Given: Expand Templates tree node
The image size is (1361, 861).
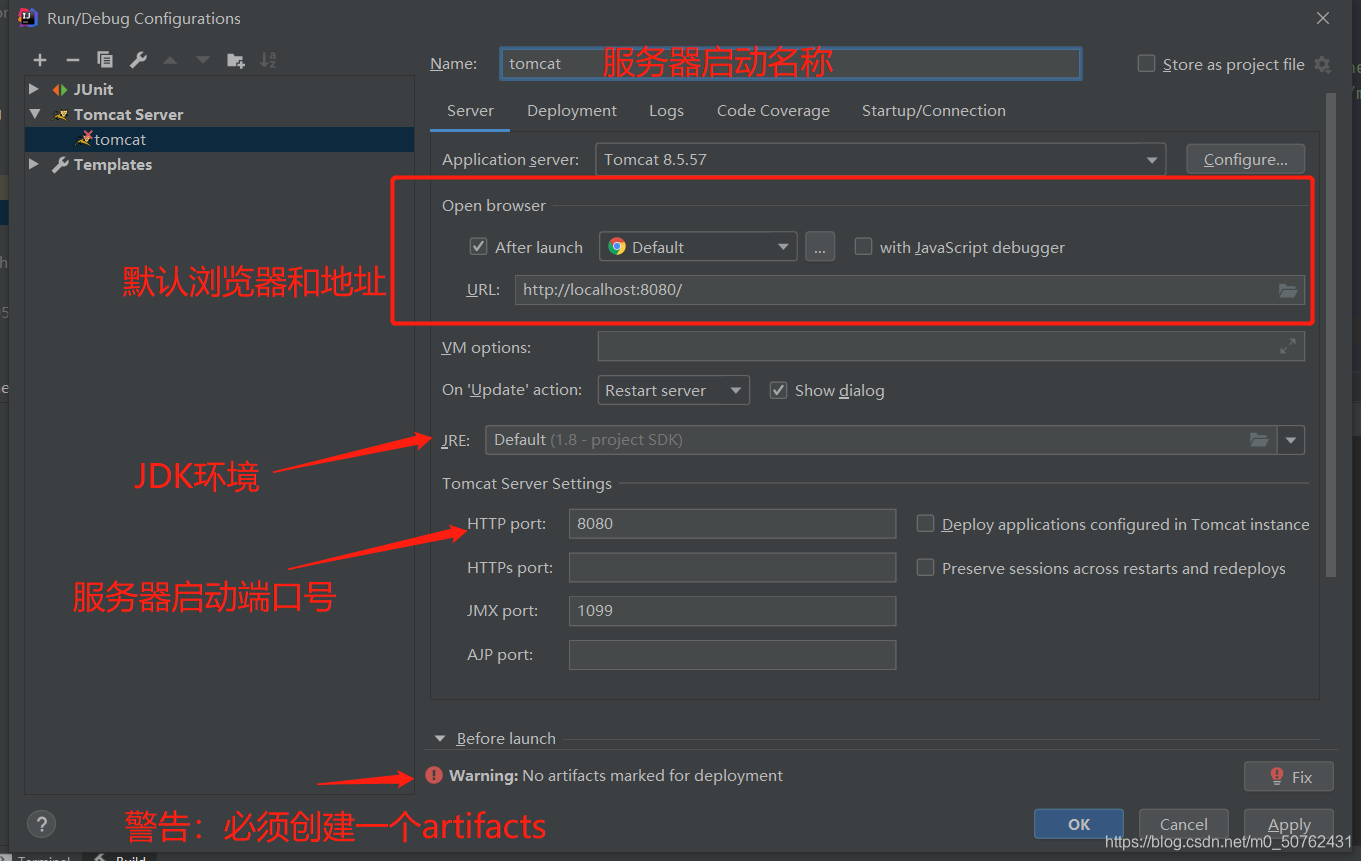Looking at the screenshot, I should coord(34,164).
